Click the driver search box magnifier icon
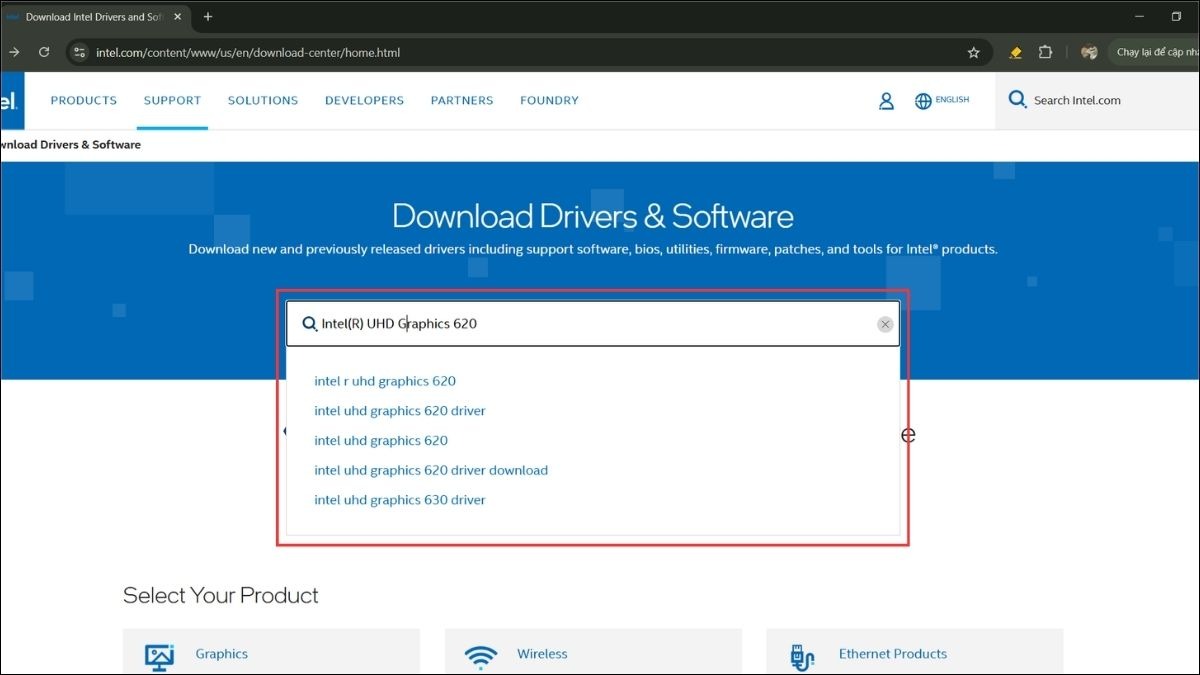 click(309, 324)
